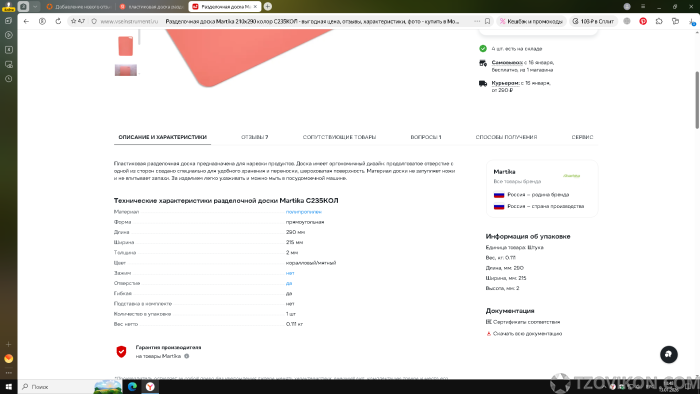Screen dimensions: 700x394
Task: Reload the current page
Action: tap(58, 21)
